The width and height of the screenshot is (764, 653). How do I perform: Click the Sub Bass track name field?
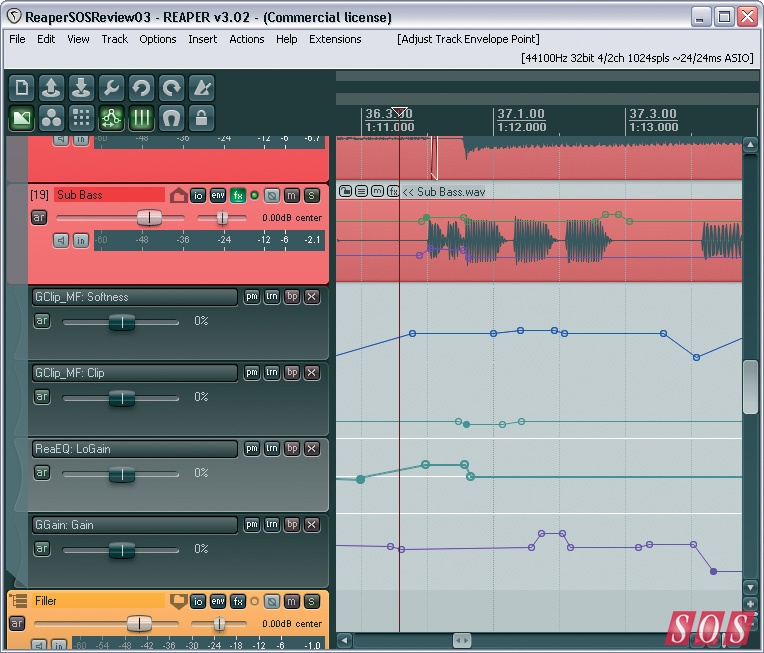click(109, 195)
